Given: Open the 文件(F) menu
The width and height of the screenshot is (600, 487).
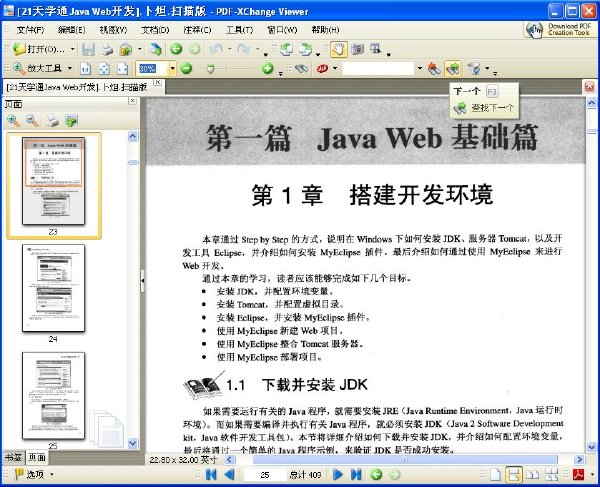Looking at the screenshot, I should tap(30, 29).
